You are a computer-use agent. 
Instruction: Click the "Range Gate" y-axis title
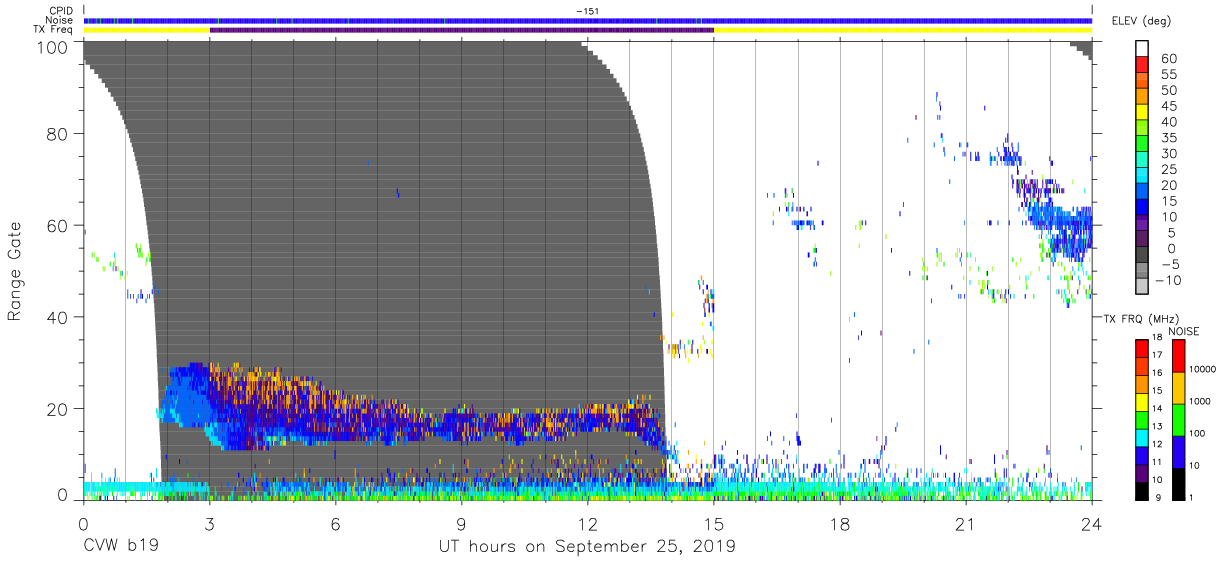pyautogui.click(x=15, y=271)
